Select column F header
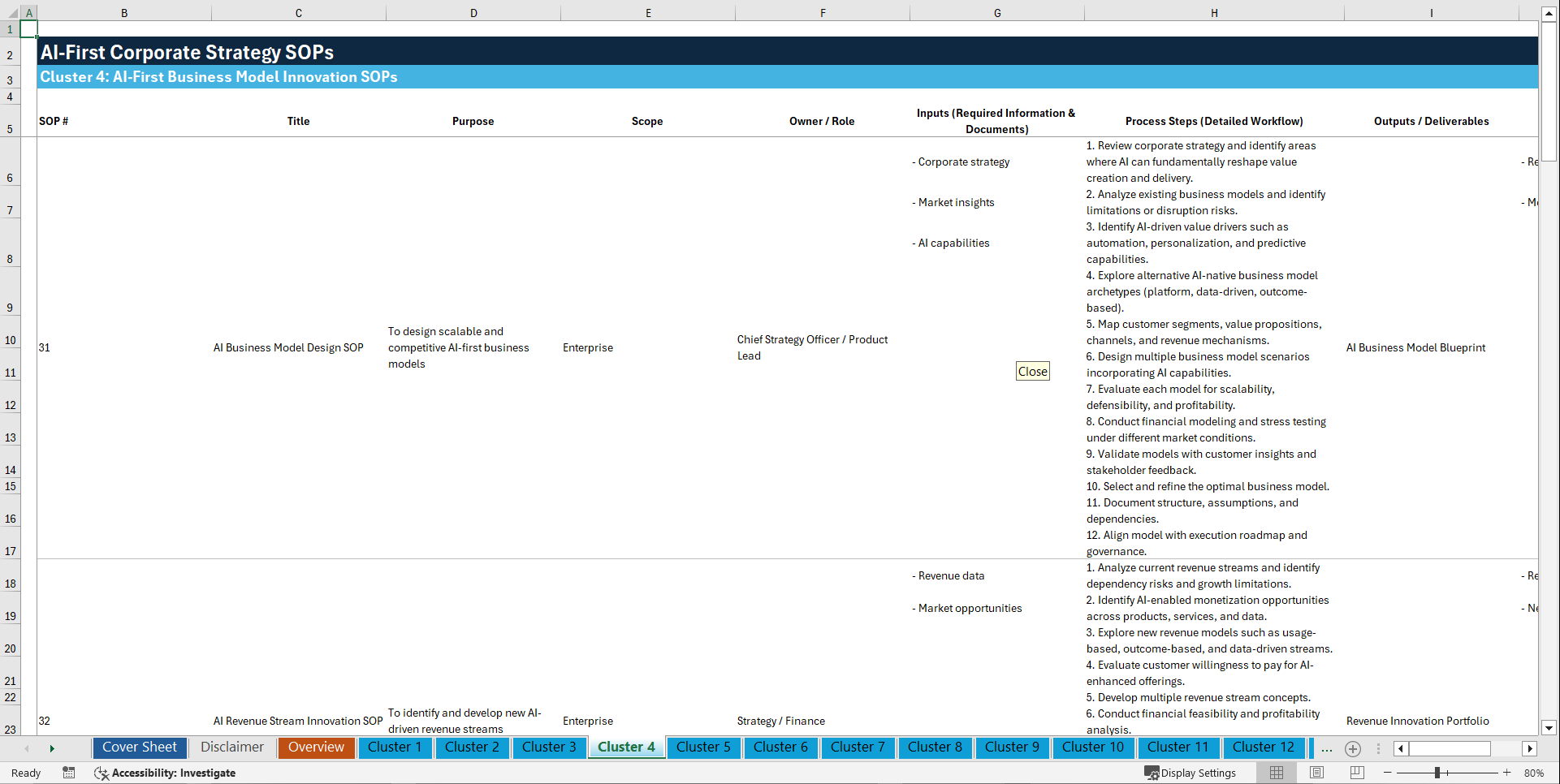The width and height of the screenshot is (1560, 784). pos(823,12)
